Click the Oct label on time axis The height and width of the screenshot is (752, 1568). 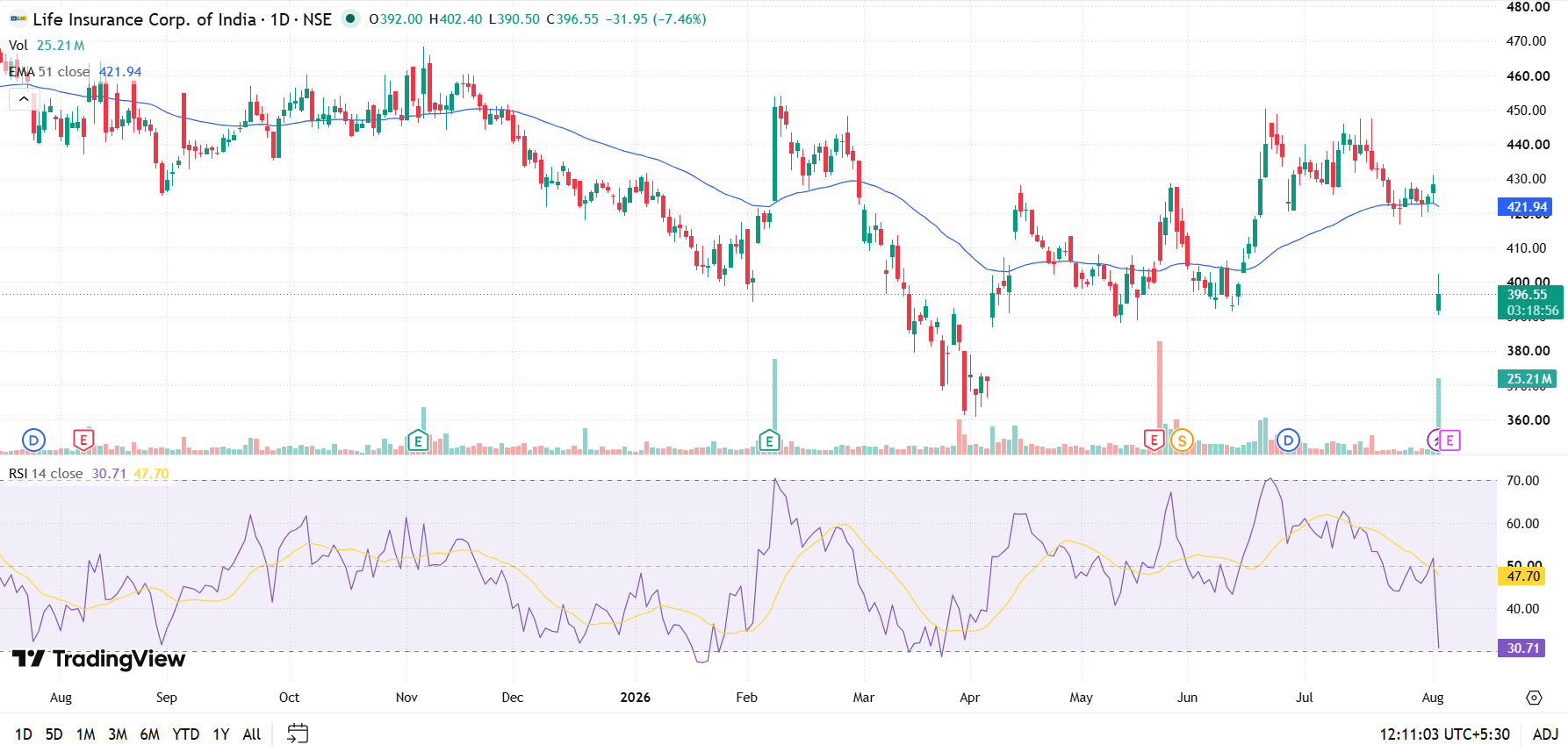tap(289, 697)
